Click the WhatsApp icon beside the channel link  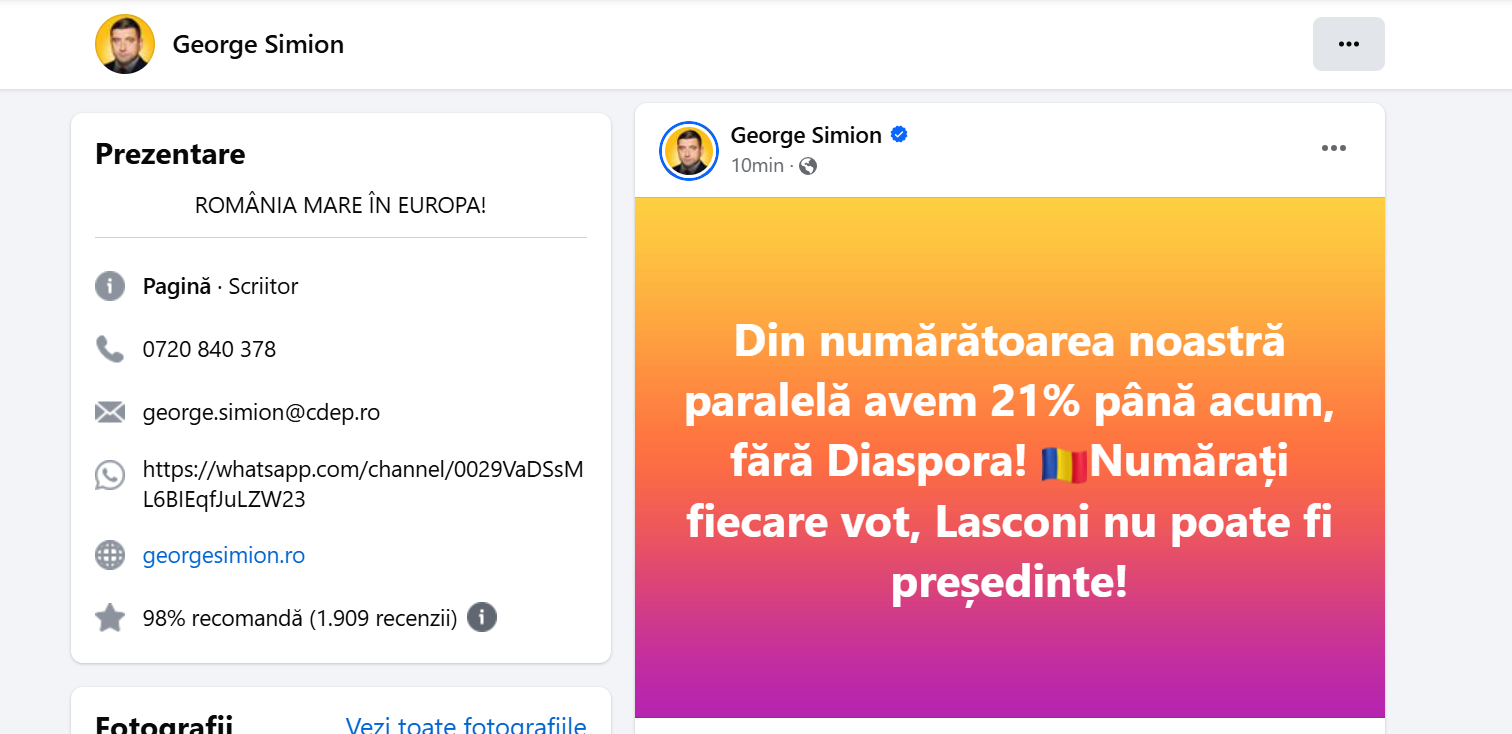pos(110,477)
